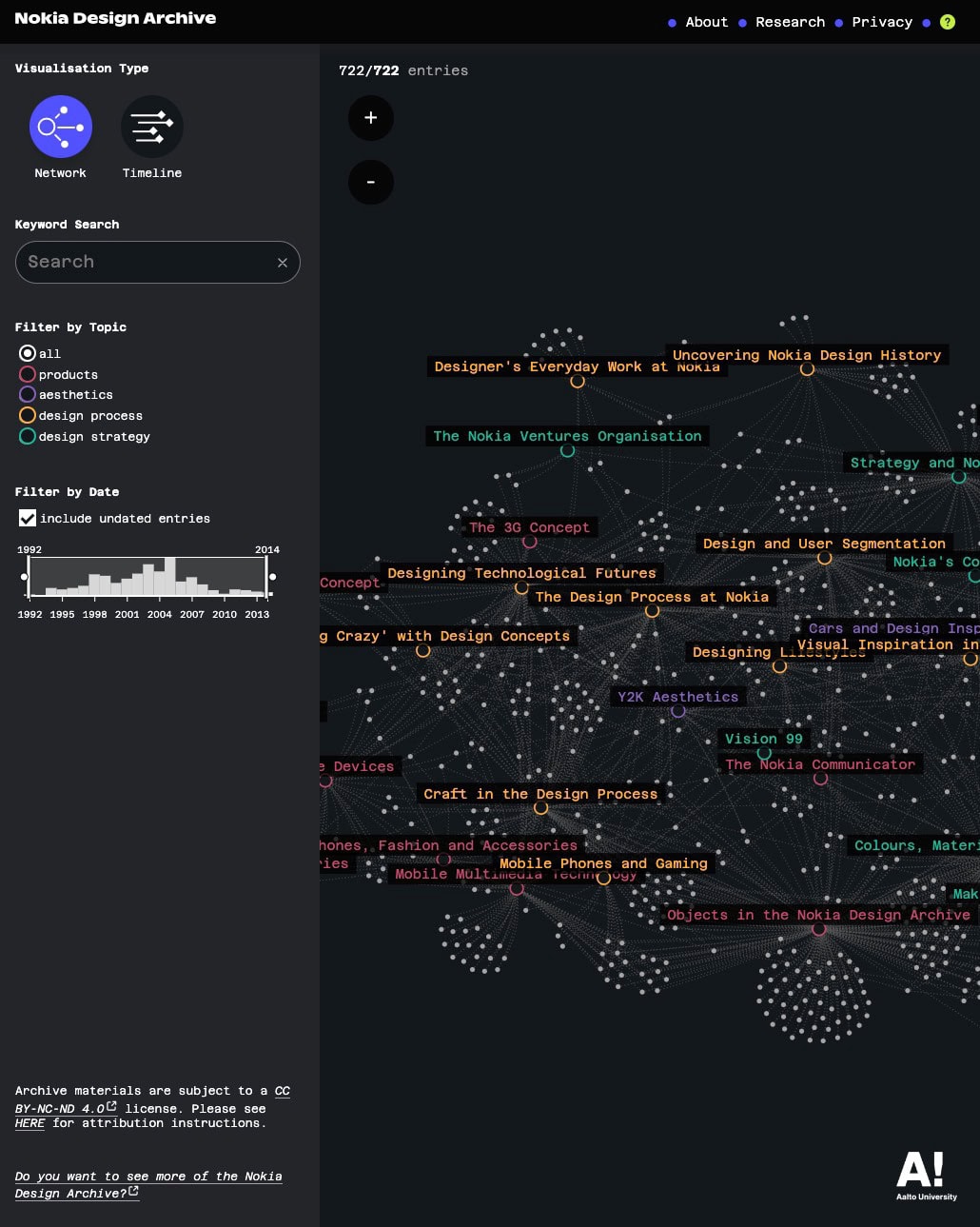The image size is (980, 1227).
Task: Filter by the 'aesthetics' topic
Action: [x=28, y=394]
